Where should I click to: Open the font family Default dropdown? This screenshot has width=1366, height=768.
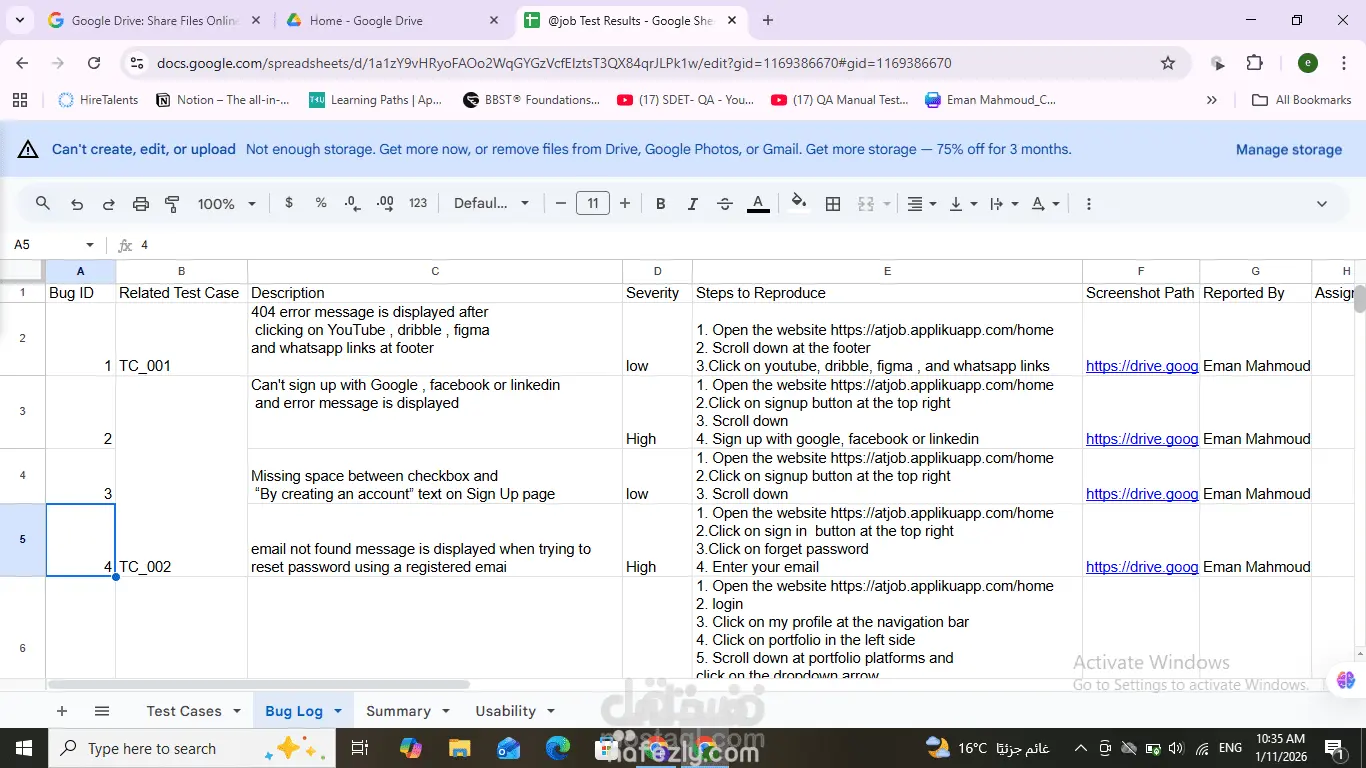click(x=491, y=203)
